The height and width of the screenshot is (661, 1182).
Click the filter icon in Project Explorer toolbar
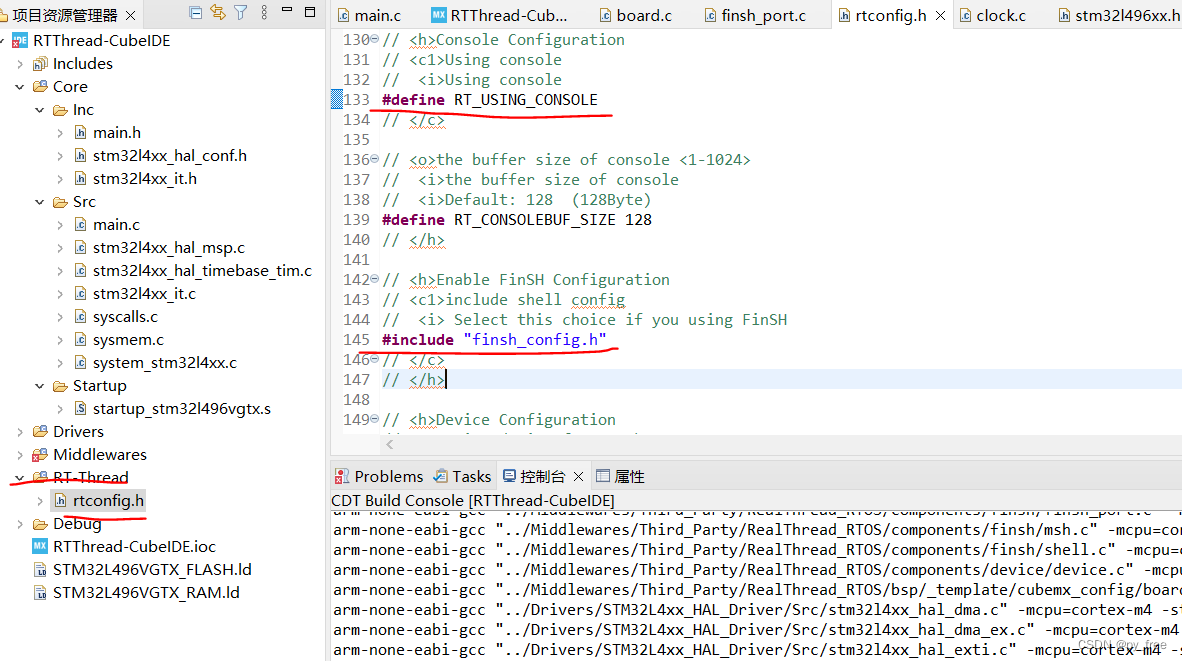[240, 11]
